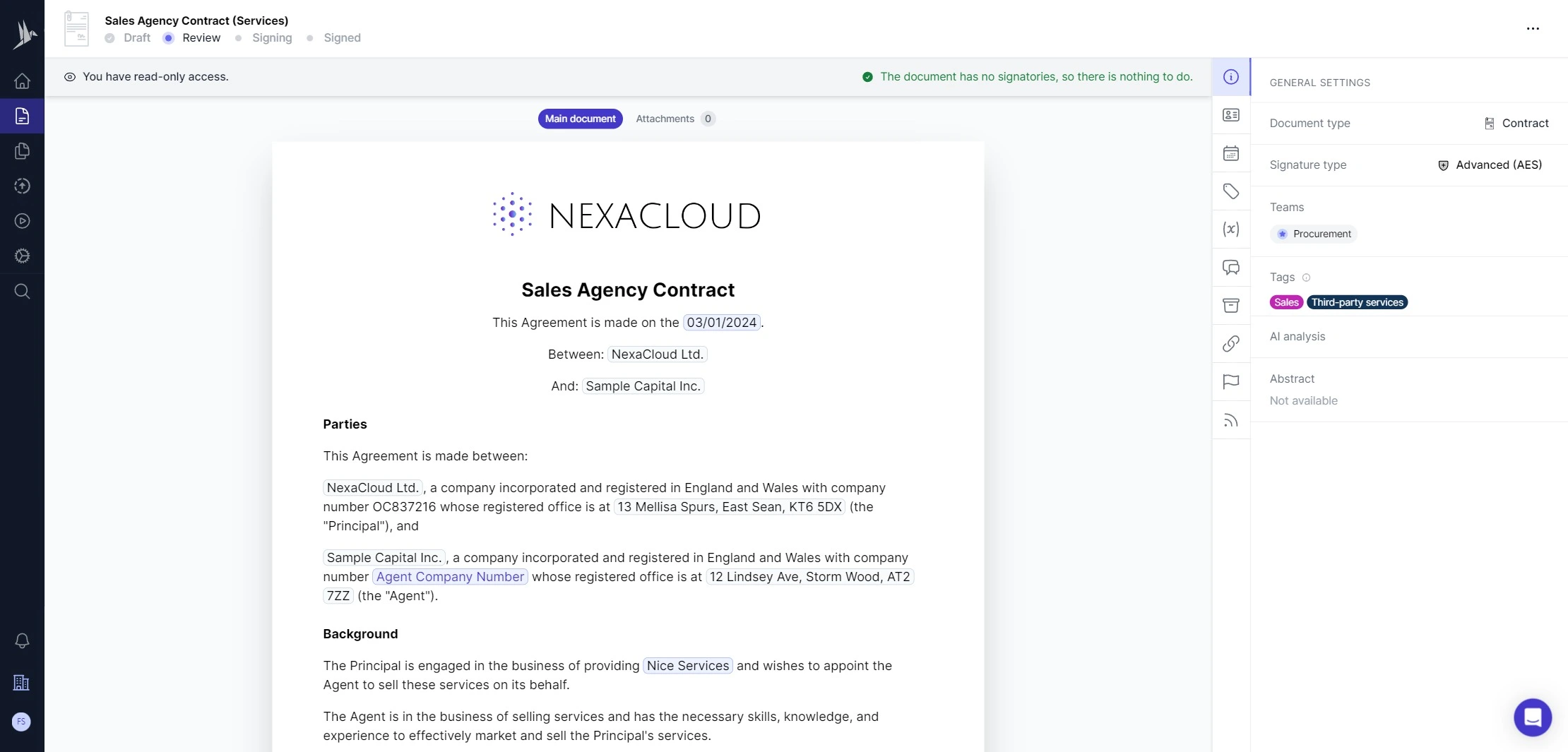Click NexaCloud Ltd. field after Between
This screenshot has height=752, width=1568.
657,354
